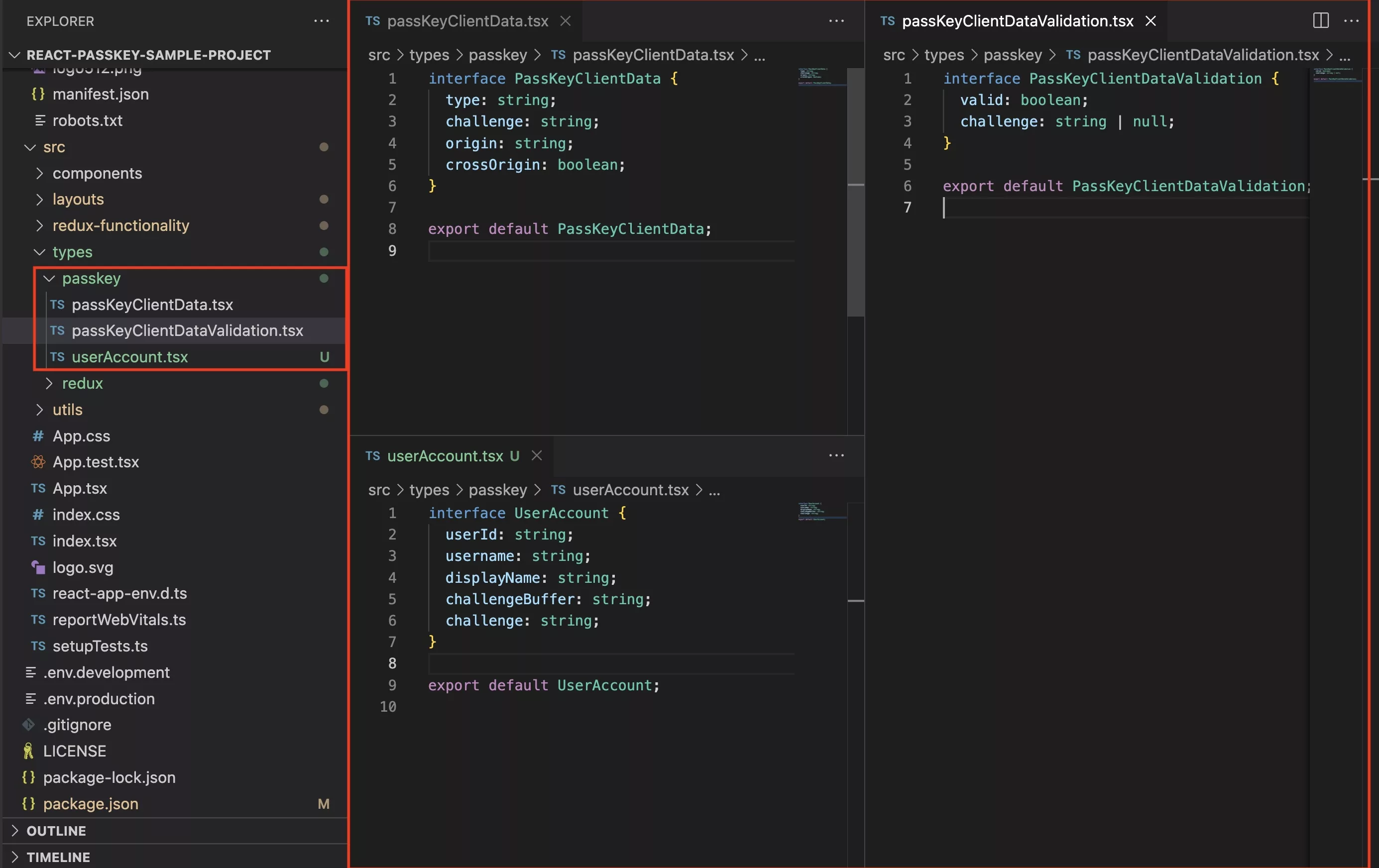The height and width of the screenshot is (868, 1379).
Task: Open react-app-env.d.ts from explorer
Action: pyautogui.click(x=119, y=594)
